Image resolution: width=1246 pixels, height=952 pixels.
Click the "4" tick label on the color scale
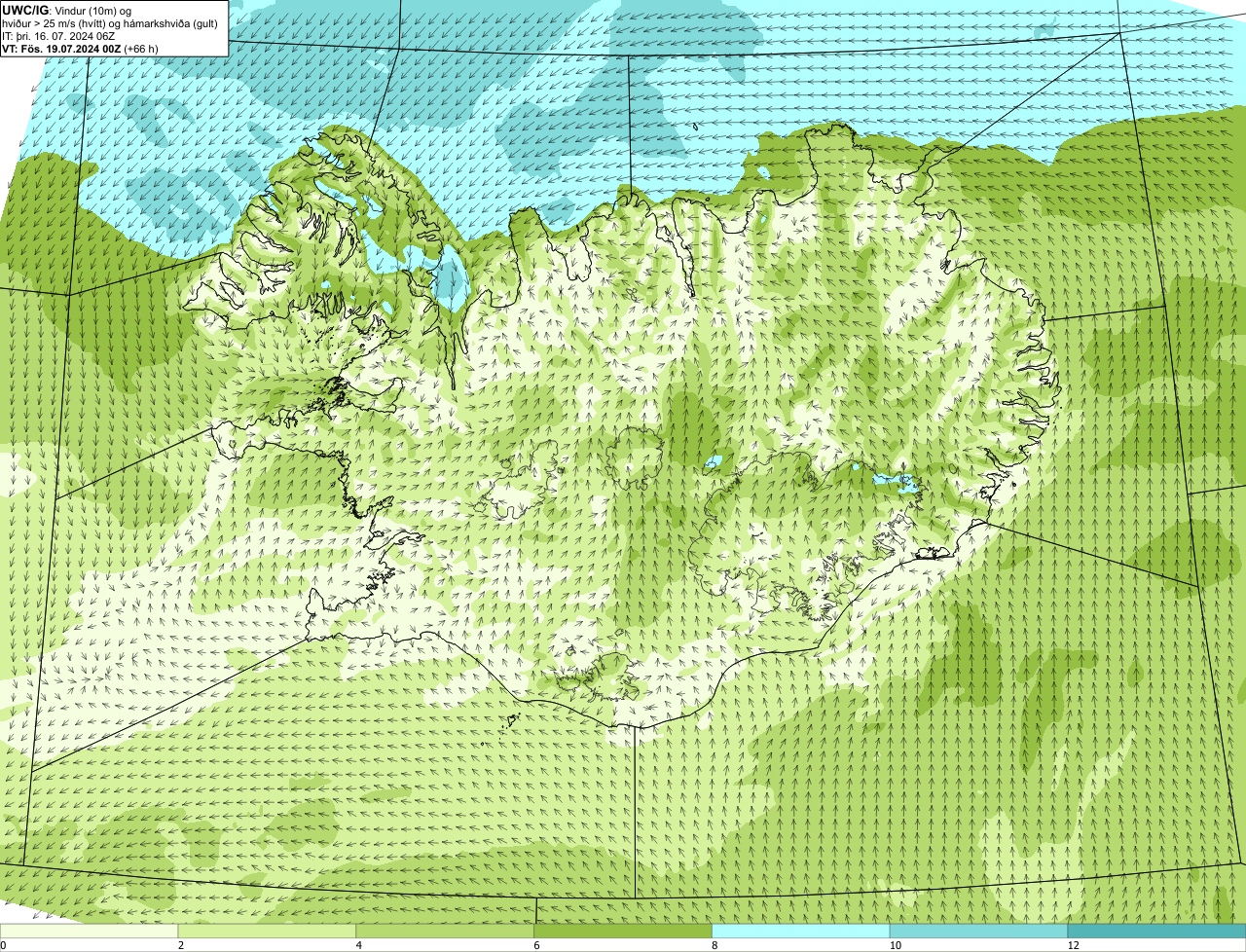point(359,945)
